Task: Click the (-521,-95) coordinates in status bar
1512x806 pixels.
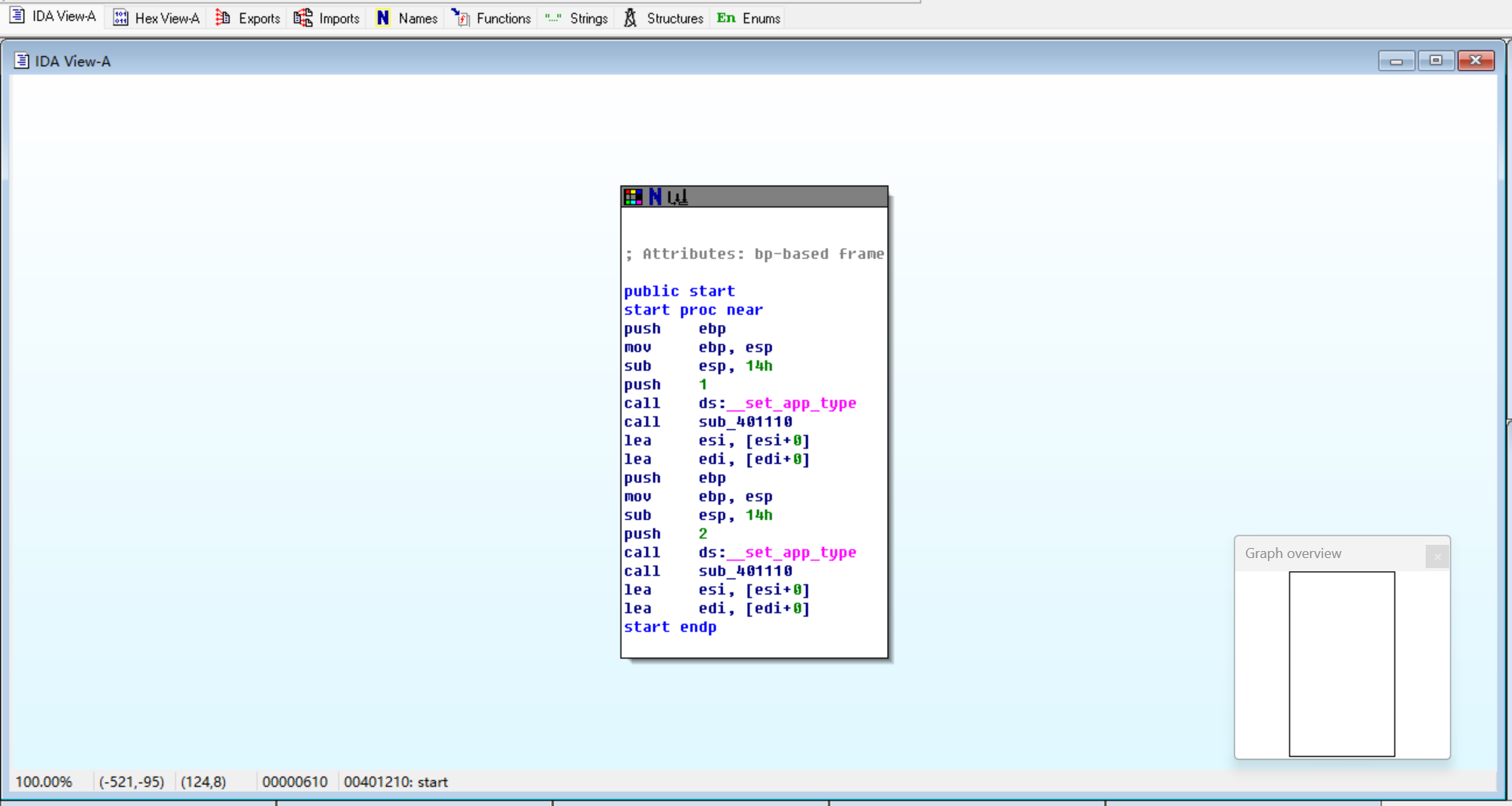Action: click(131, 782)
